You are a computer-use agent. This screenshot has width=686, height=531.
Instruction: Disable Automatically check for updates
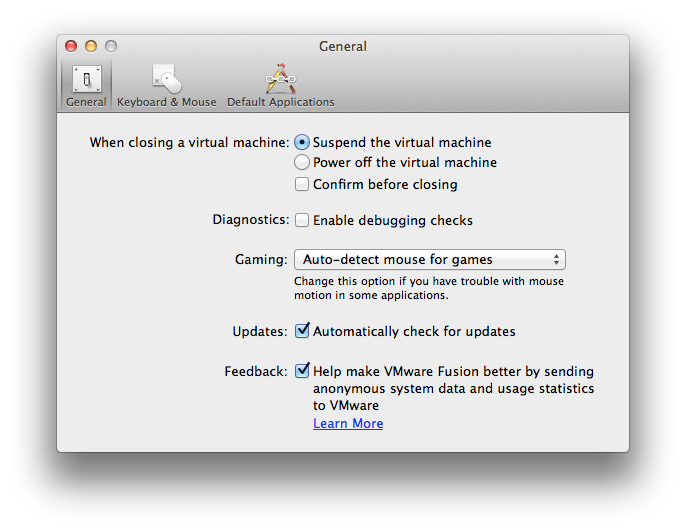302,331
